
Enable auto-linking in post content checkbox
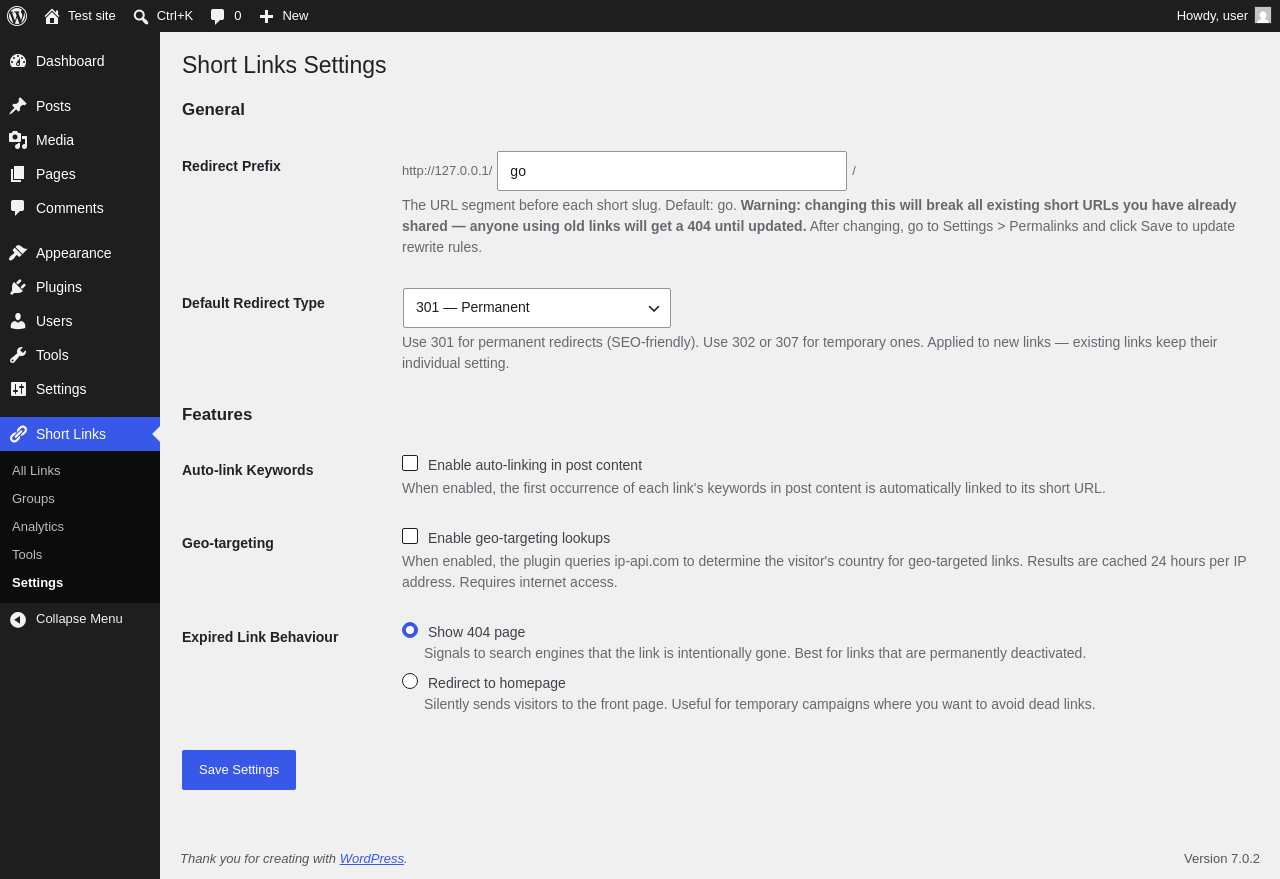(x=410, y=463)
